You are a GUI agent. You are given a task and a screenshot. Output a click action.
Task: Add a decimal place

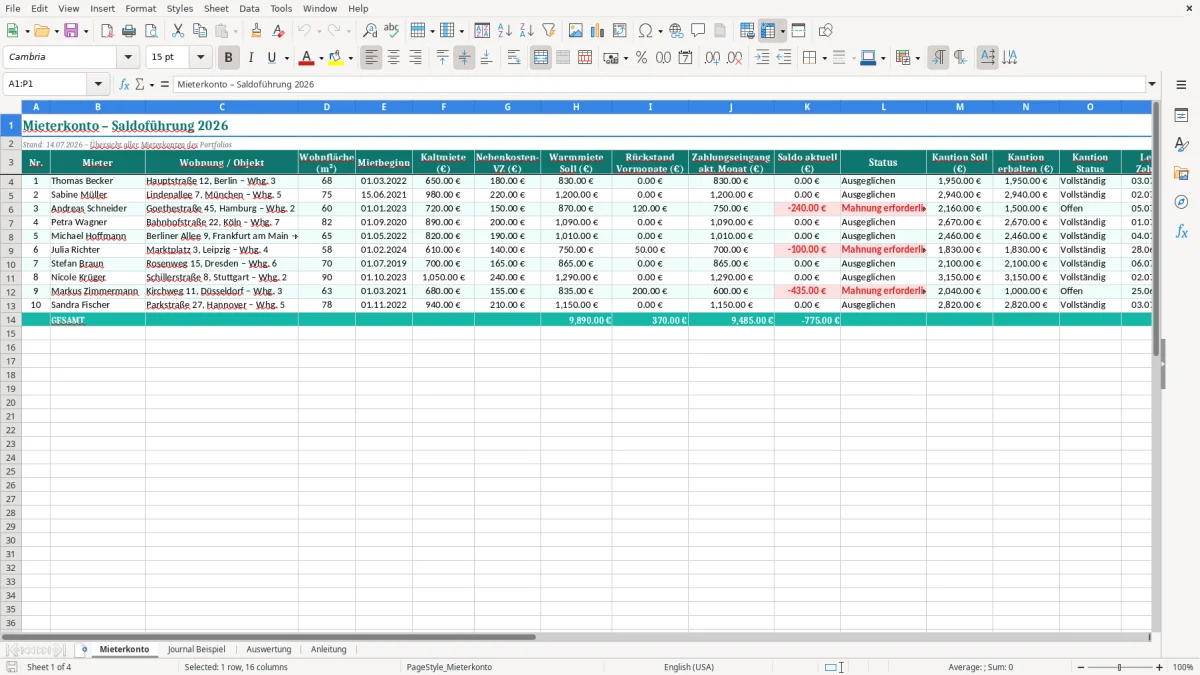[x=713, y=58]
